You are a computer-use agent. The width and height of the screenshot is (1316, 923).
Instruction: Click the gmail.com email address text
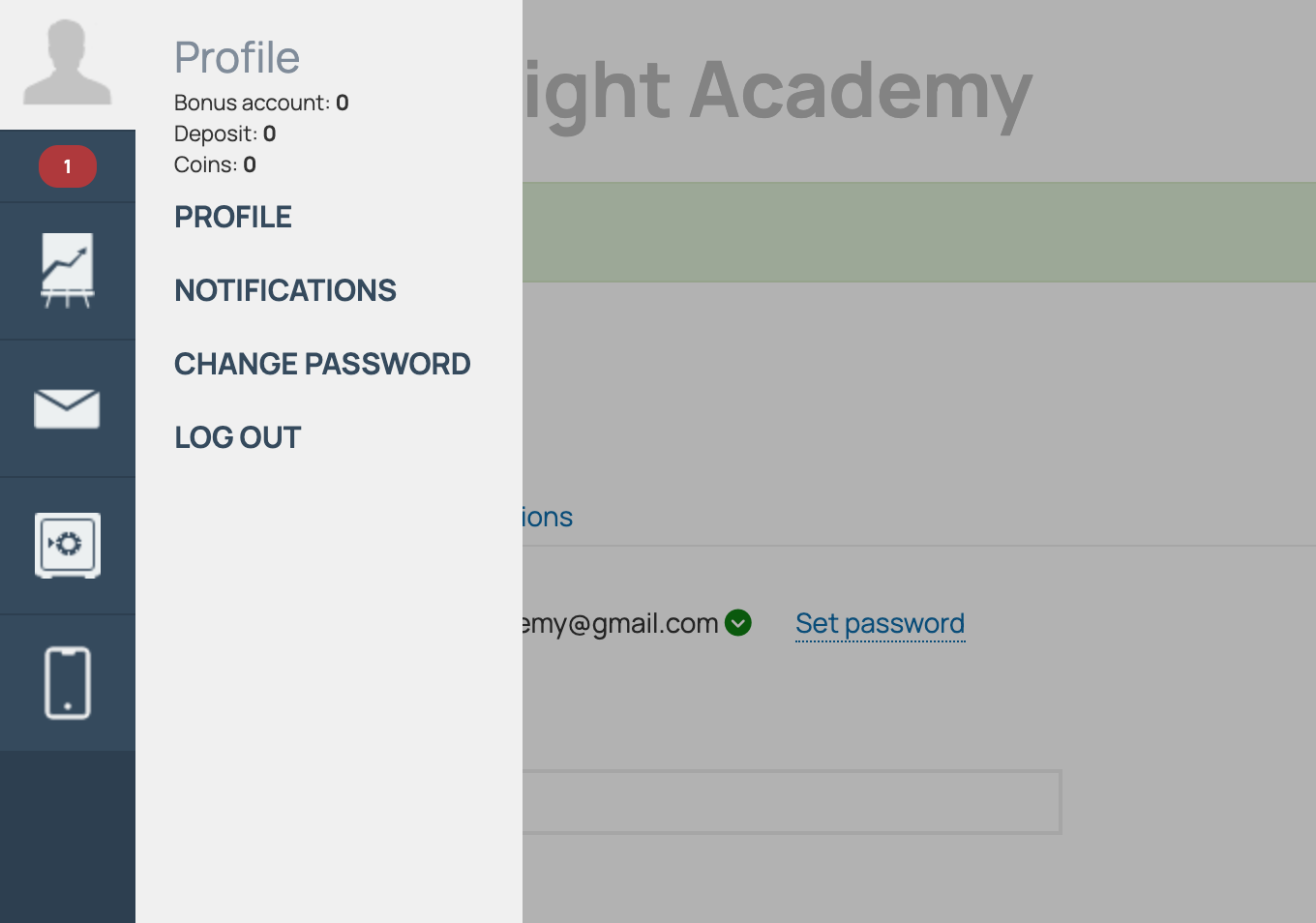621,624
